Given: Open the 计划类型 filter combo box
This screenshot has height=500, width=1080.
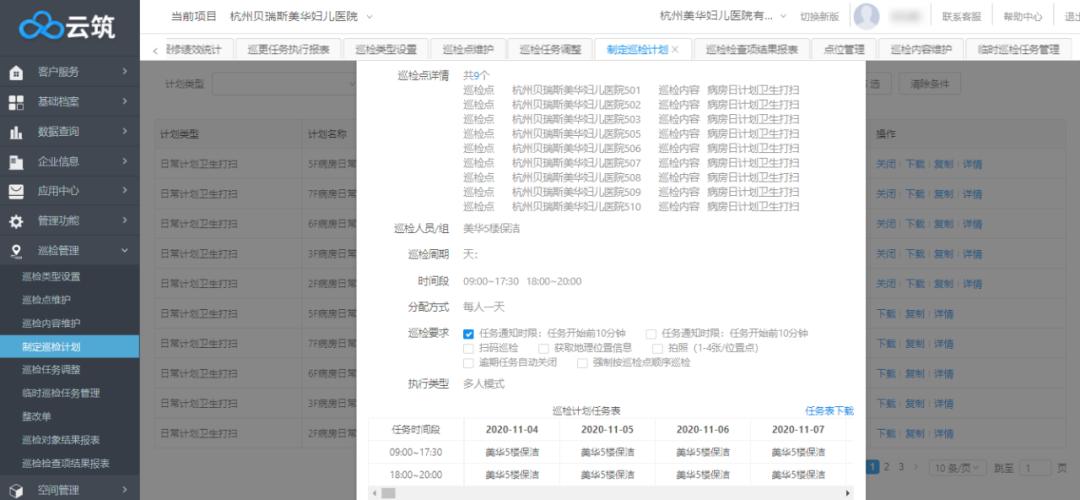Looking at the screenshot, I should 284,84.
